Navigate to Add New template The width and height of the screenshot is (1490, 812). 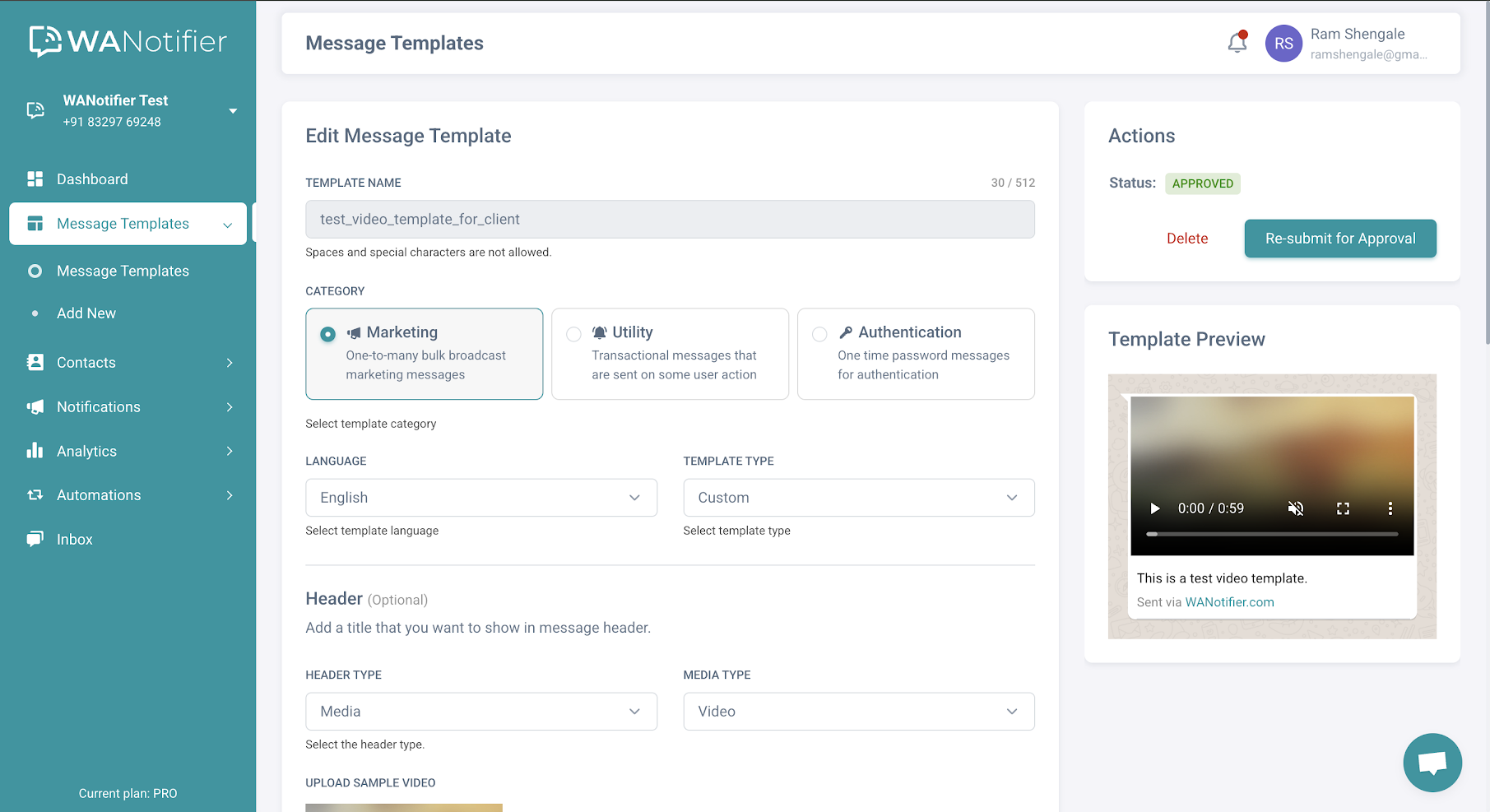(86, 313)
